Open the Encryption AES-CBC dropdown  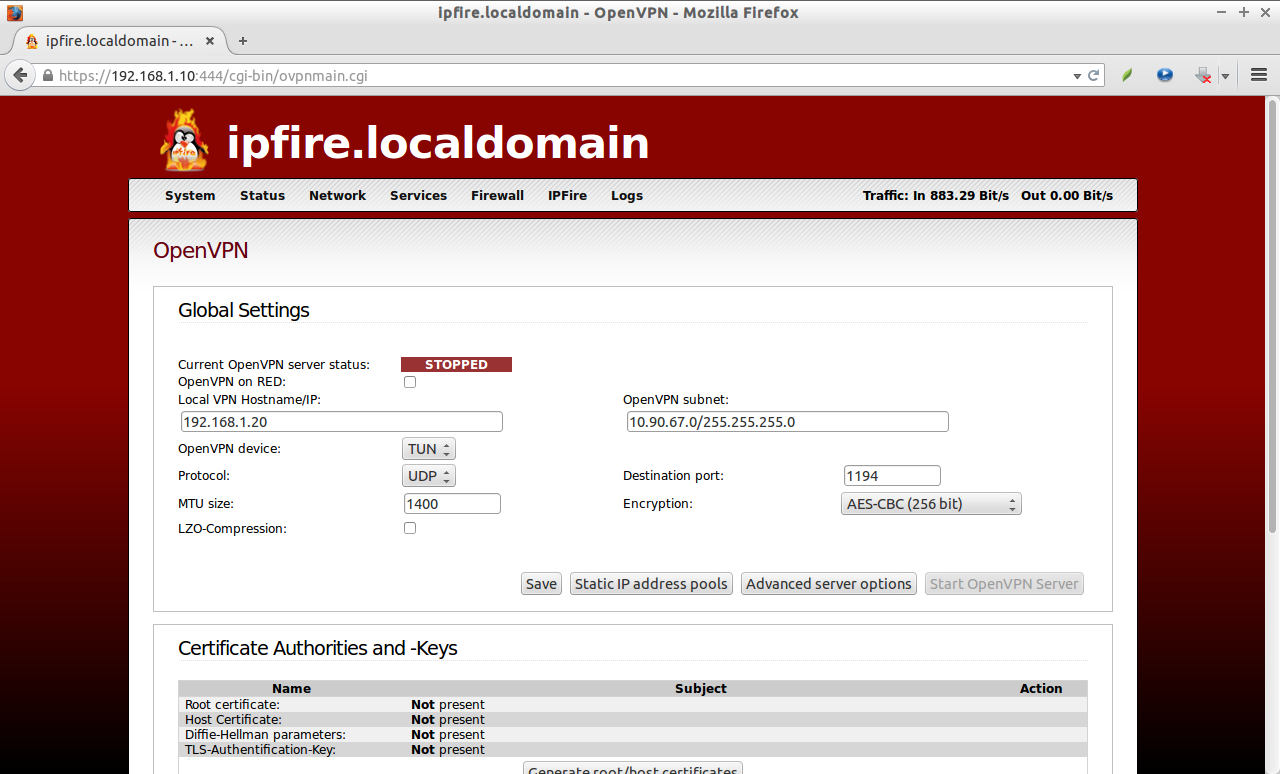coord(931,504)
